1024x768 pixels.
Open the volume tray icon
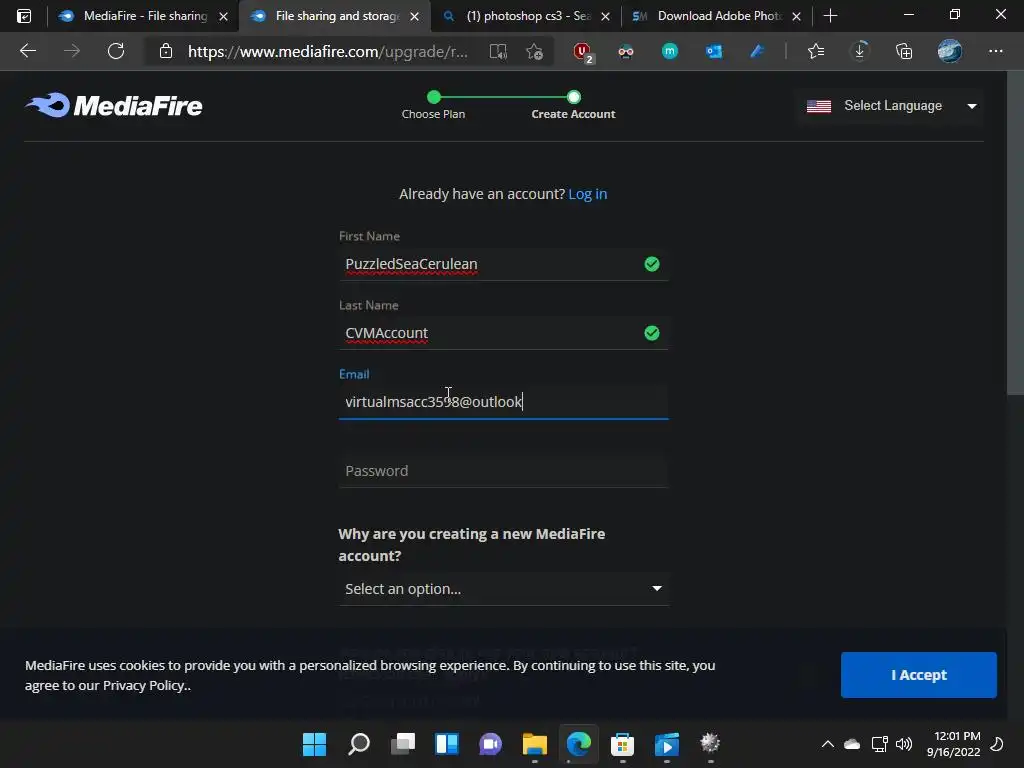(x=904, y=744)
